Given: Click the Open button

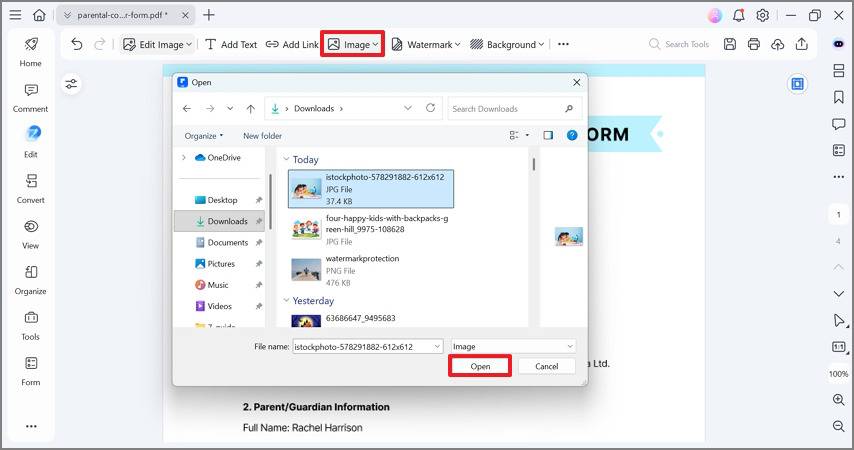Looking at the screenshot, I should click(480, 366).
